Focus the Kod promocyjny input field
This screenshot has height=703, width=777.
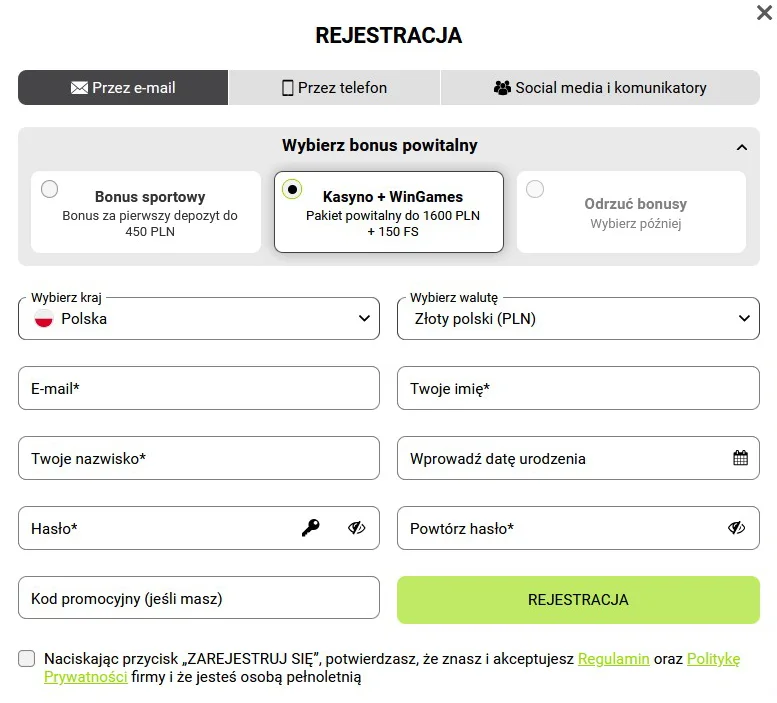coord(199,599)
